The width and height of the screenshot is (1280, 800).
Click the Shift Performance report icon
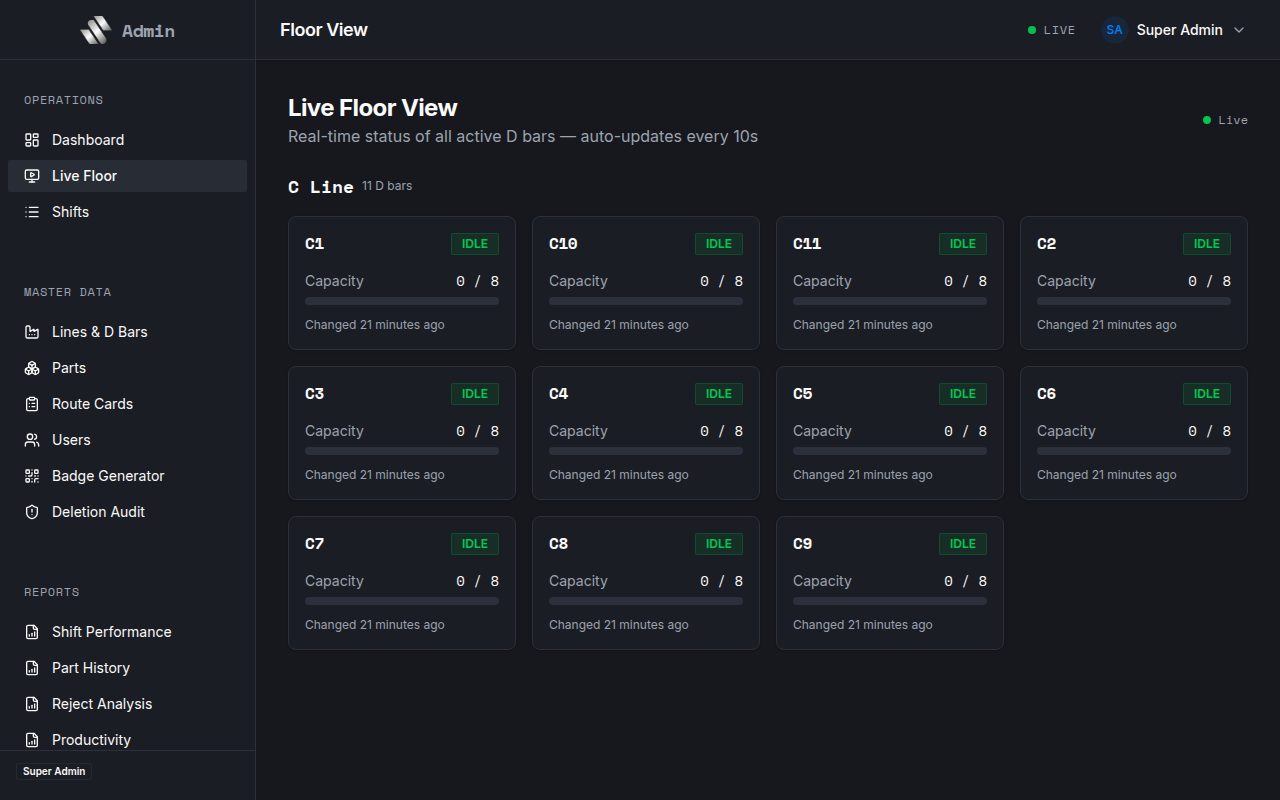[32, 632]
